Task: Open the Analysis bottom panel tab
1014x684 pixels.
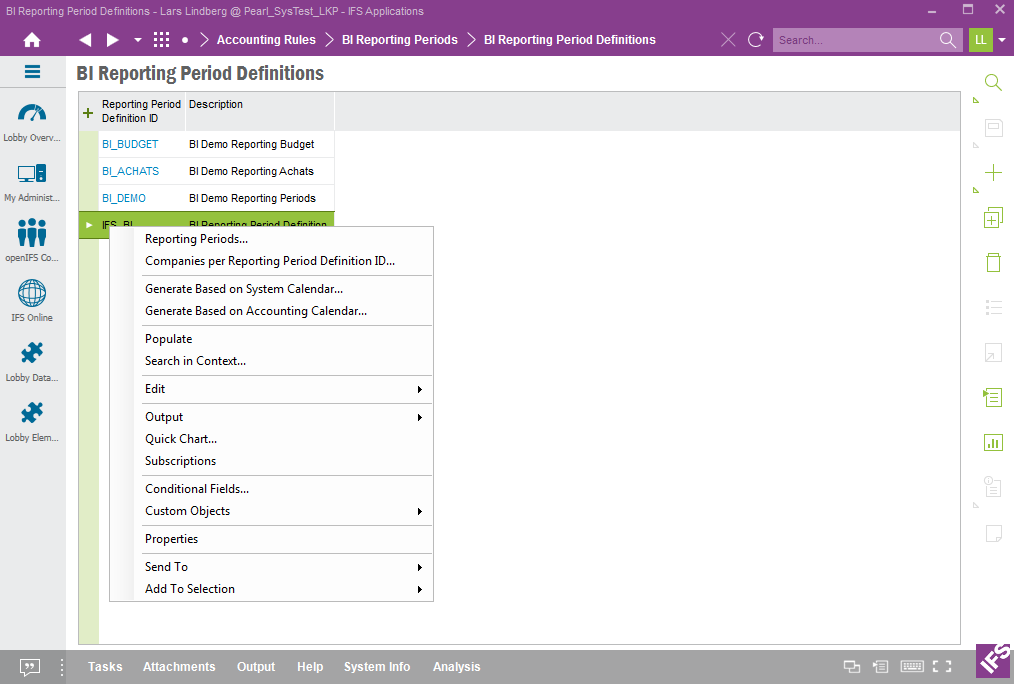Action: (457, 667)
